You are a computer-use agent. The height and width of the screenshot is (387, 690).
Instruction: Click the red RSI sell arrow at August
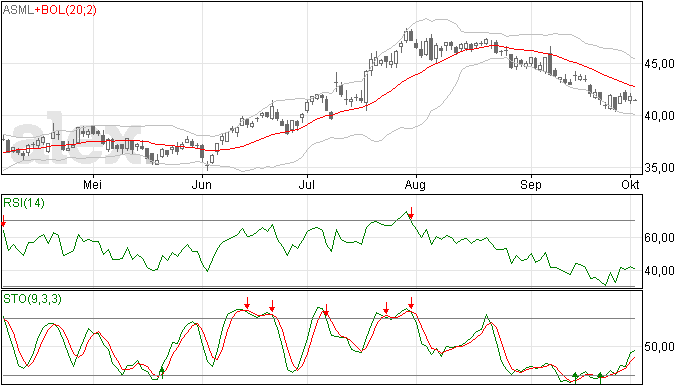click(x=411, y=213)
